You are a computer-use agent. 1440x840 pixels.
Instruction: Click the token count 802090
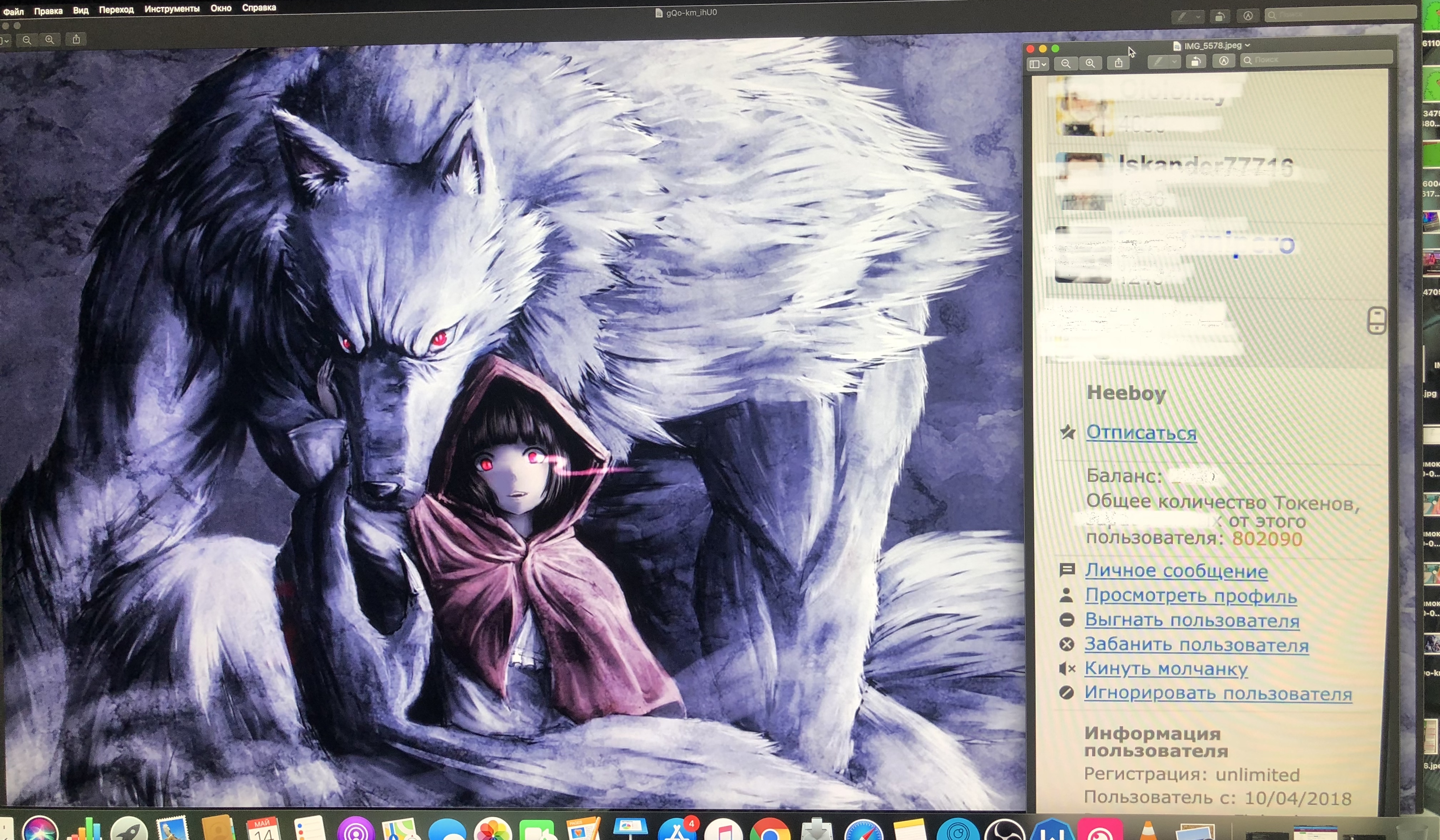[1267, 538]
